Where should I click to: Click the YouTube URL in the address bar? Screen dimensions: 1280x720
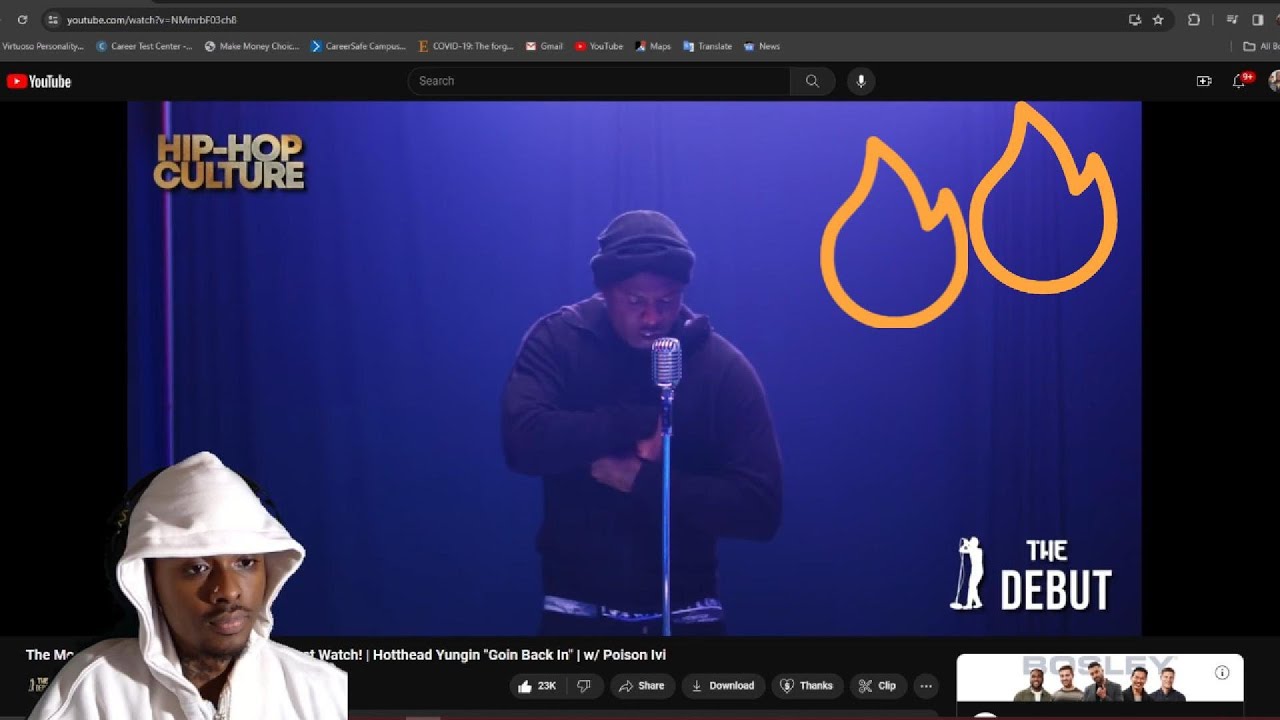tap(152, 19)
